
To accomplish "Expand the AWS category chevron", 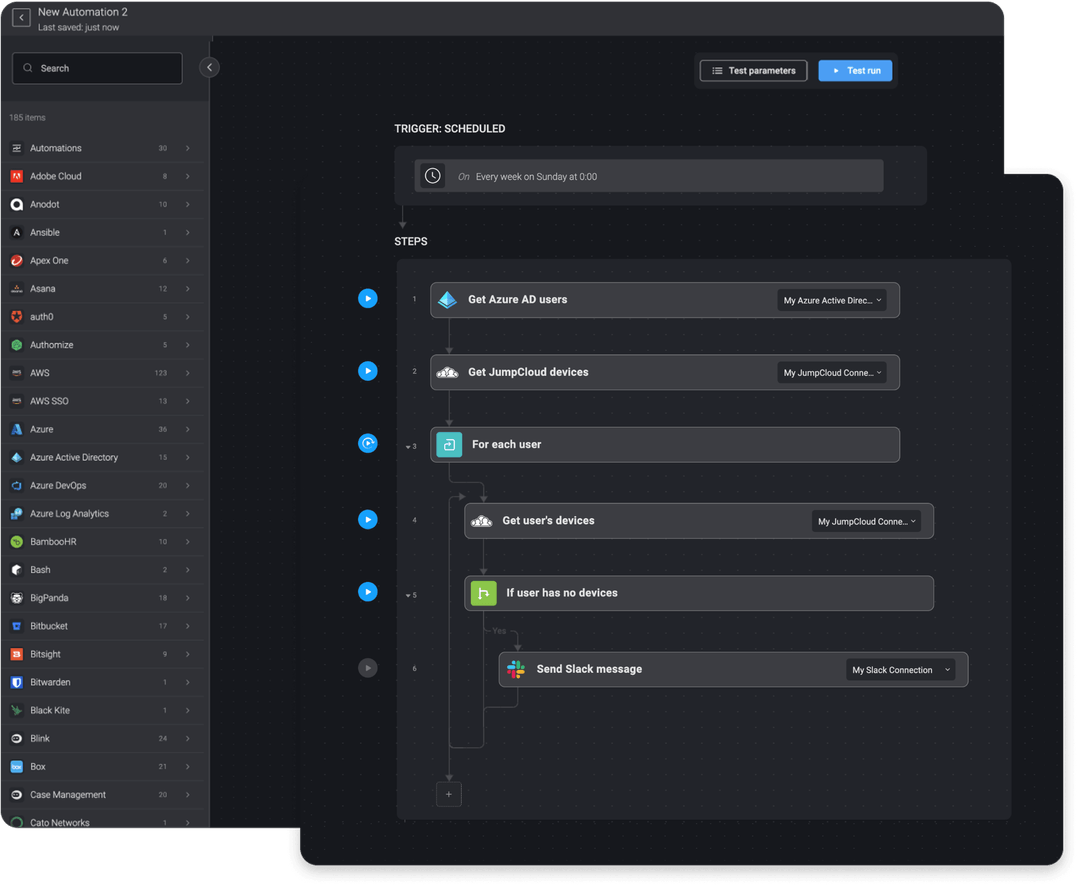I will [x=187, y=373].
